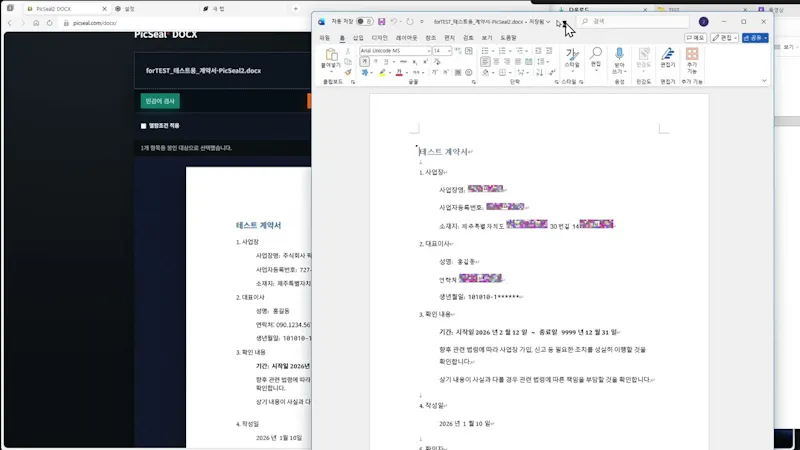Justify paragraph text
The width and height of the screenshot is (800, 450).
[518, 62]
